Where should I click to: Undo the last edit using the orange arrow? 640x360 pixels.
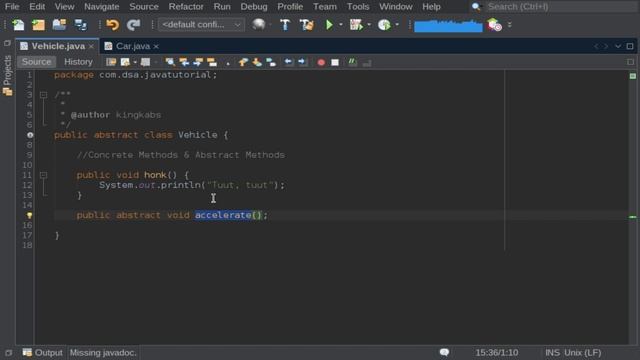coord(112,25)
